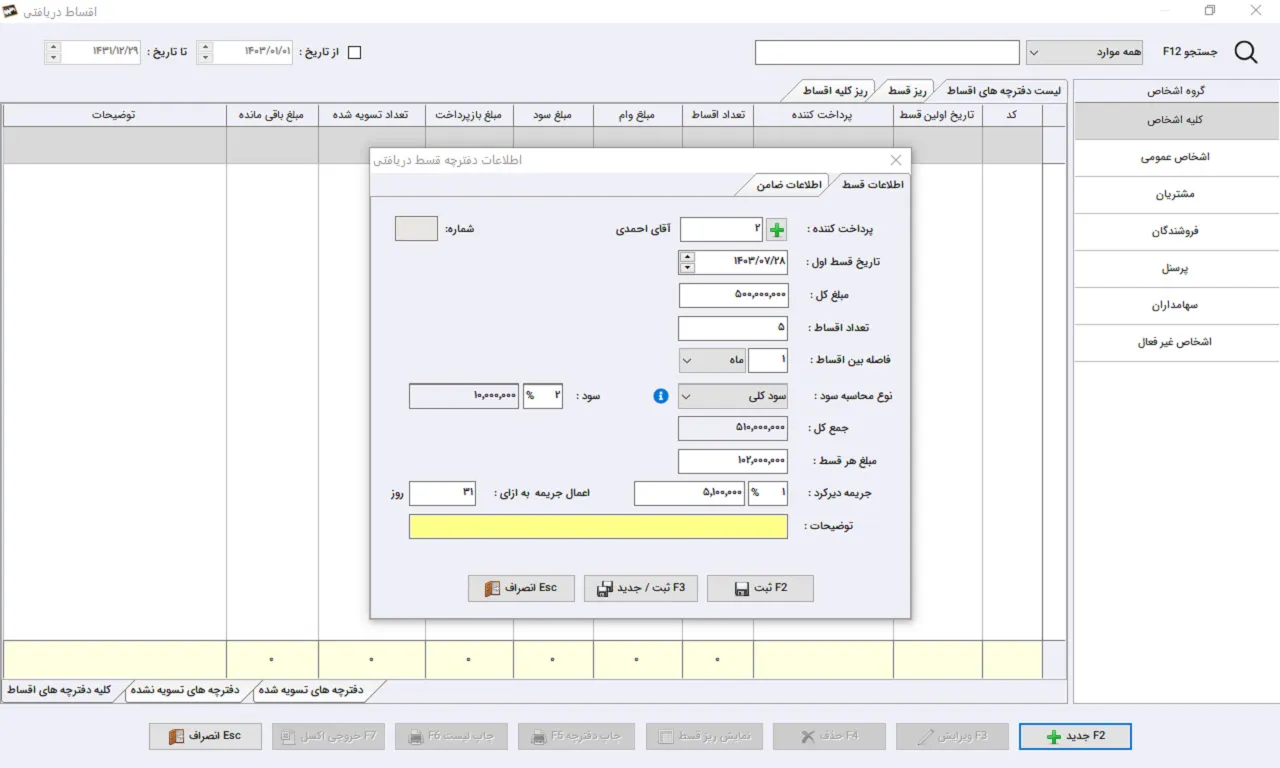The height and width of the screenshot is (768, 1280).
Task: Toggle the از تاریخ date filter checkbox
Action: [x=353, y=52]
